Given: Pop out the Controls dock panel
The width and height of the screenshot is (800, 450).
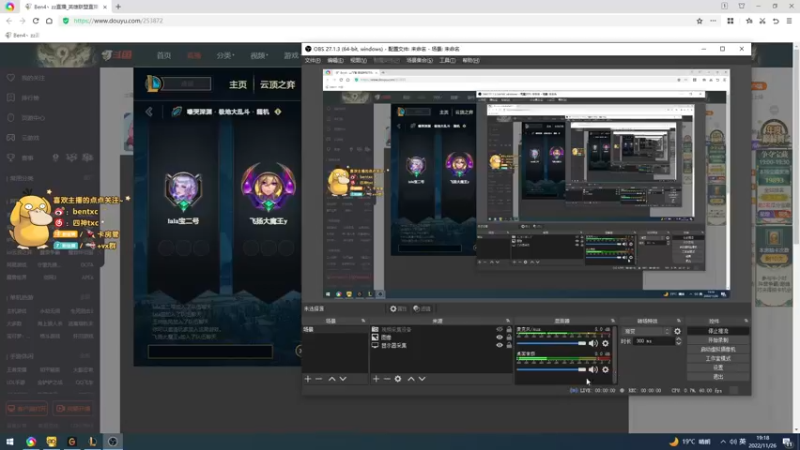Looking at the screenshot, I should 746,321.
